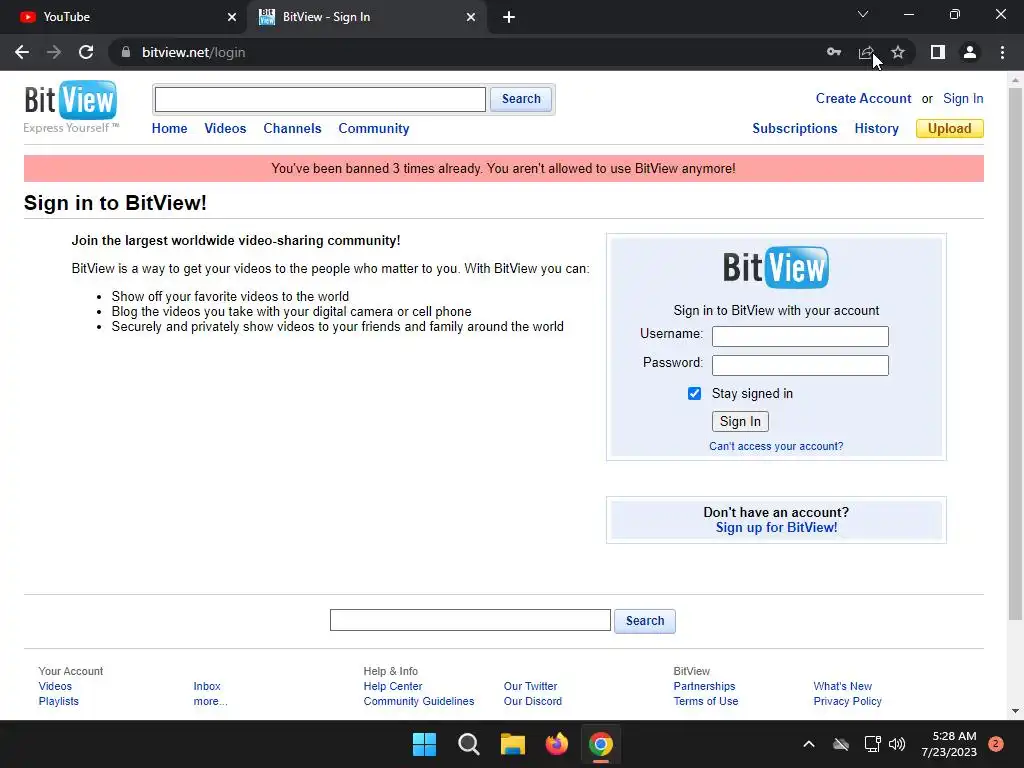Open the clock showing 5:28 AM

coord(949,744)
